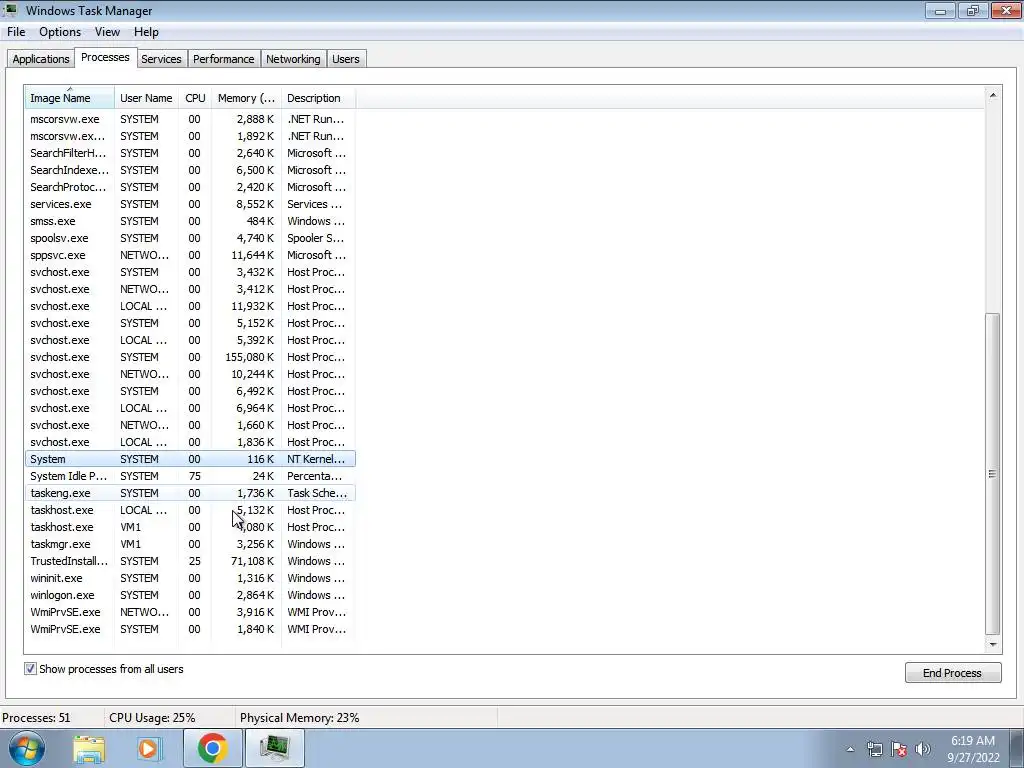1024x768 pixels.
Task: Open Windows Explorer from the taskbar
Action: (89, 749)
